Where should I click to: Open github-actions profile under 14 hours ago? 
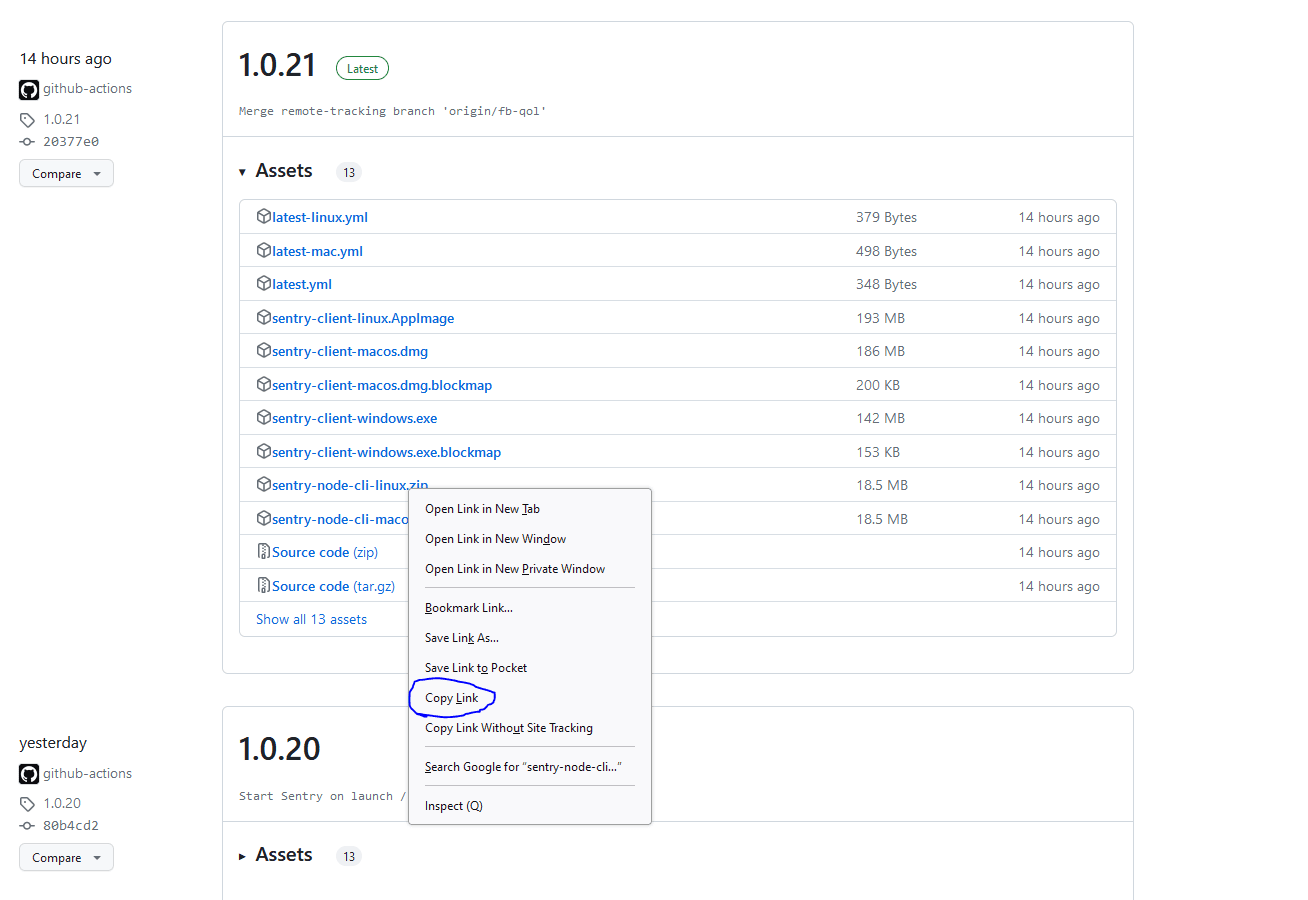(x=87, y=88)
